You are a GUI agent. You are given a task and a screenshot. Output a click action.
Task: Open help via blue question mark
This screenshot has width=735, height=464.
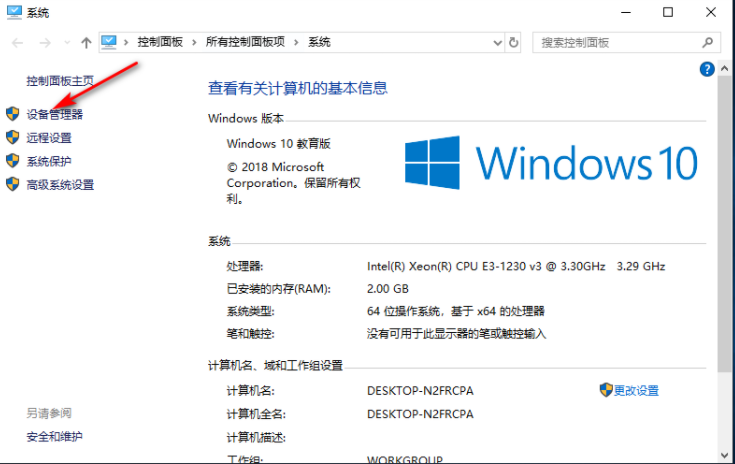click(707, 69)
